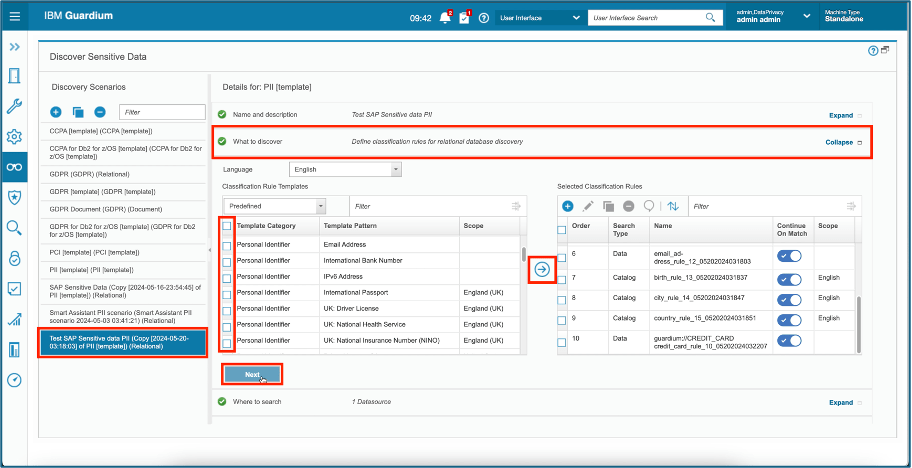
Task: Open the Harden padlock icon in sidebar
Action: (x=15, y=258)
